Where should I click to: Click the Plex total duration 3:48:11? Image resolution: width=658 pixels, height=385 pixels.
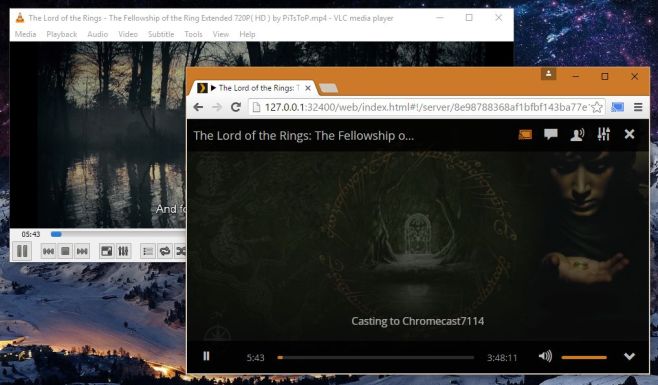(502, 358)
